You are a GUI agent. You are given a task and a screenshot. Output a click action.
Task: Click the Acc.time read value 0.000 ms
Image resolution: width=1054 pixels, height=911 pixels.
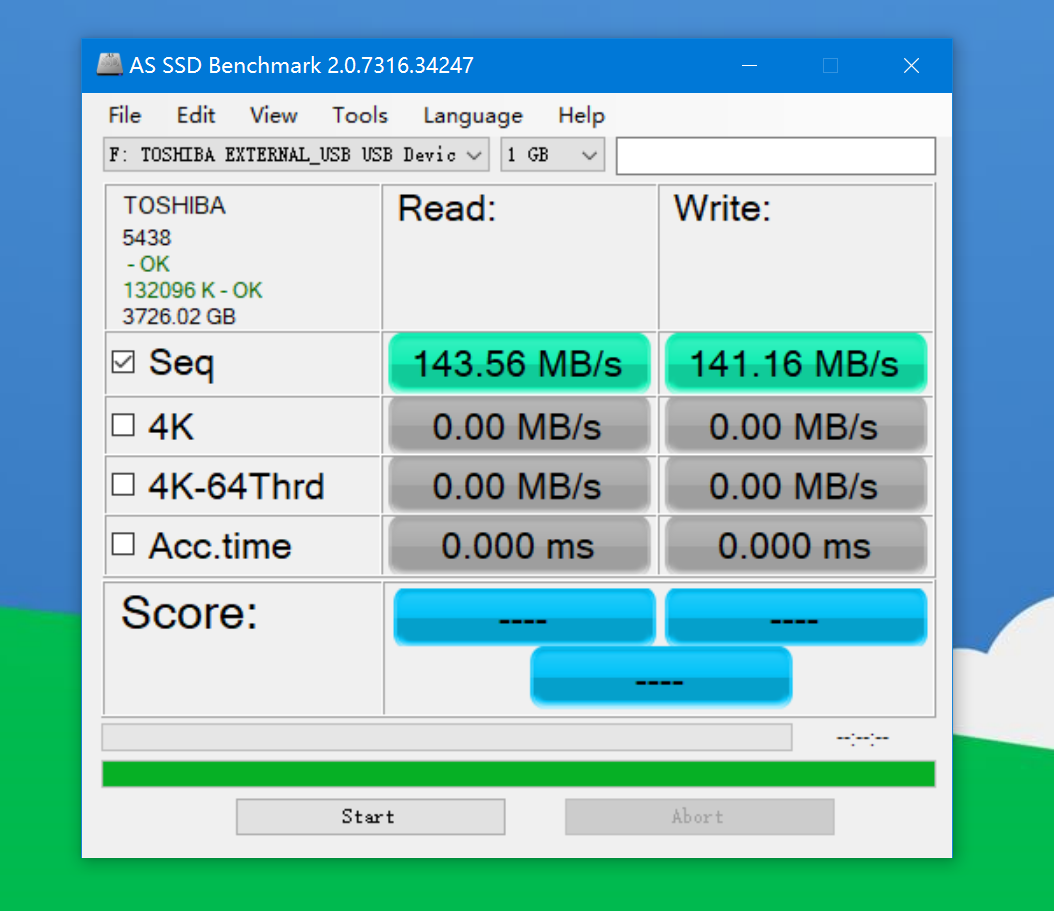click(519, 545)
